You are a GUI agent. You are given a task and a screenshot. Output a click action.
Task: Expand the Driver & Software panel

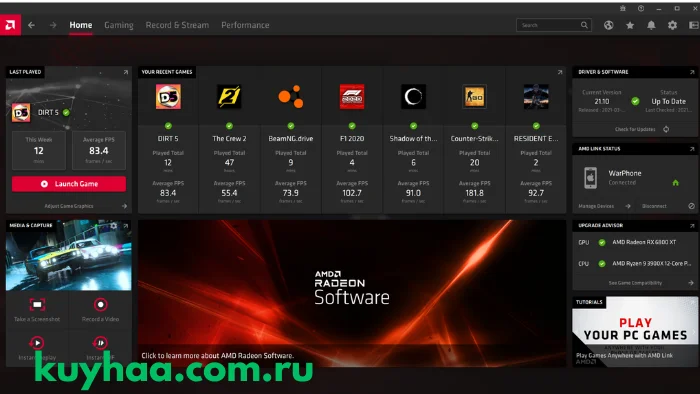pos(692,72)
